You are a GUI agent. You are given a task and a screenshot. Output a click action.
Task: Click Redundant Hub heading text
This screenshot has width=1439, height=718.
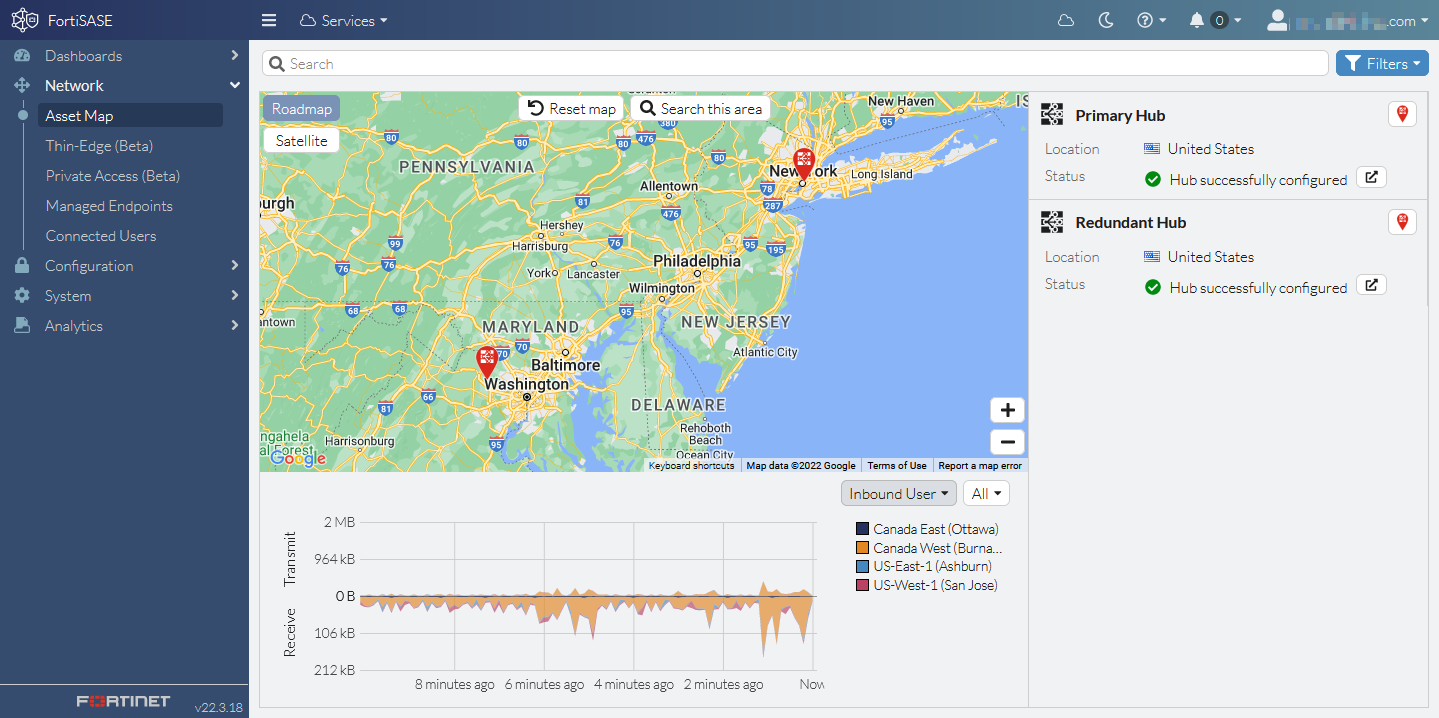tap(1130, 223)
